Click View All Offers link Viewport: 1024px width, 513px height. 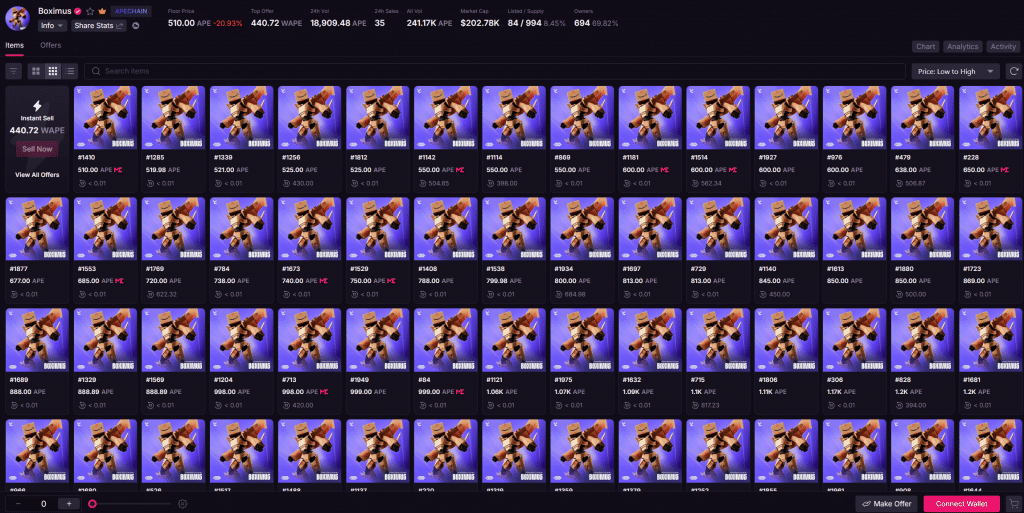click(37, 175)
